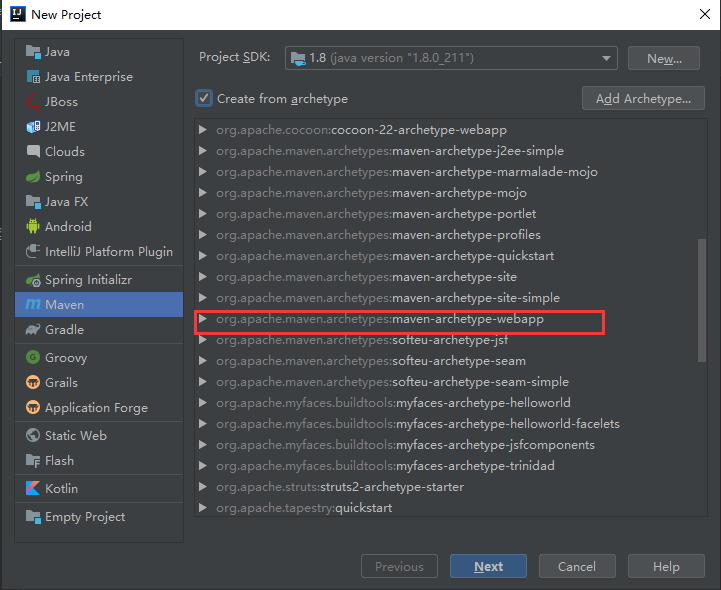Click the Grails orange icon

(x=33, y=382)
